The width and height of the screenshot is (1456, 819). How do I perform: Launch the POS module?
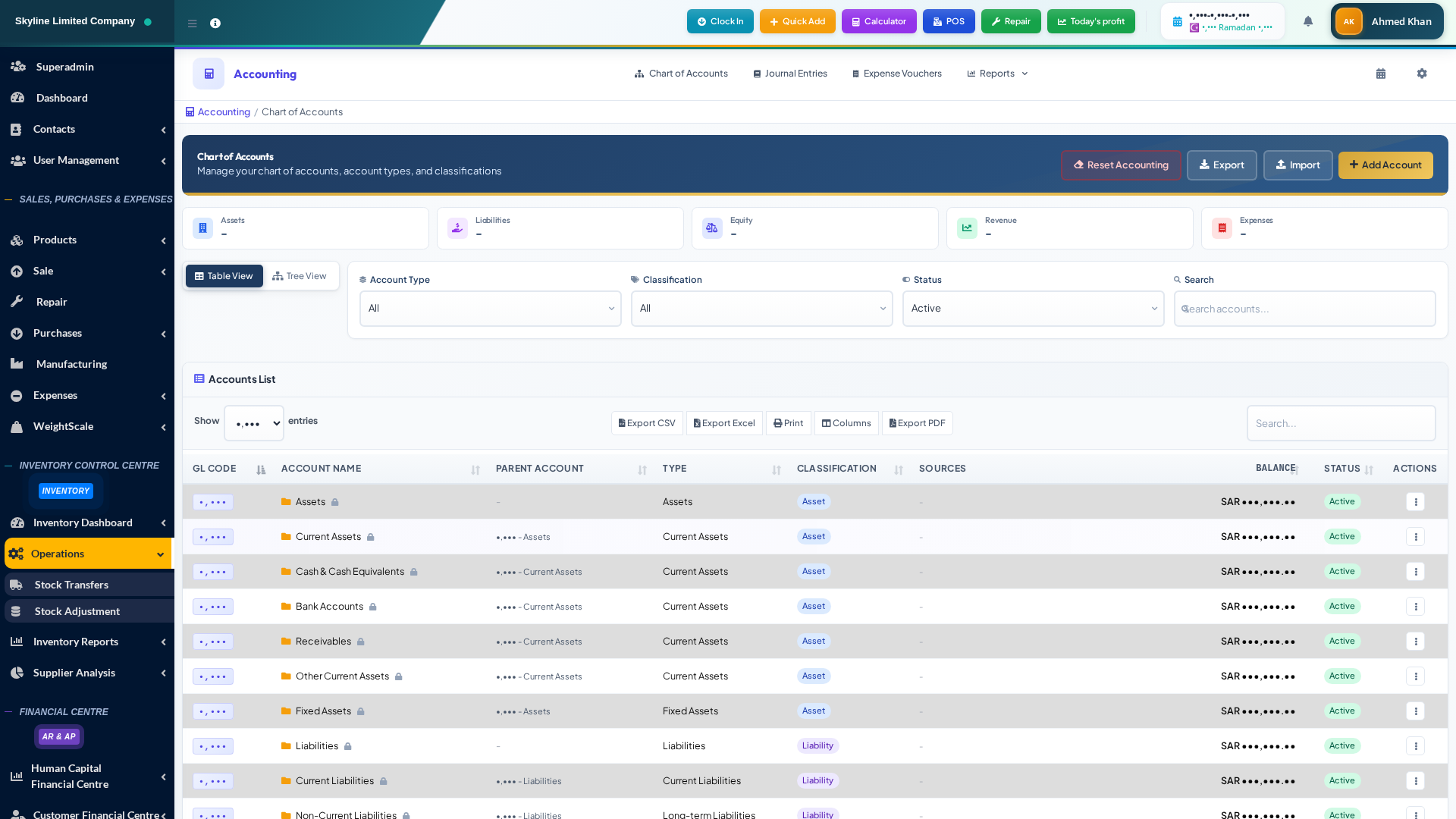tap(949, 21)
